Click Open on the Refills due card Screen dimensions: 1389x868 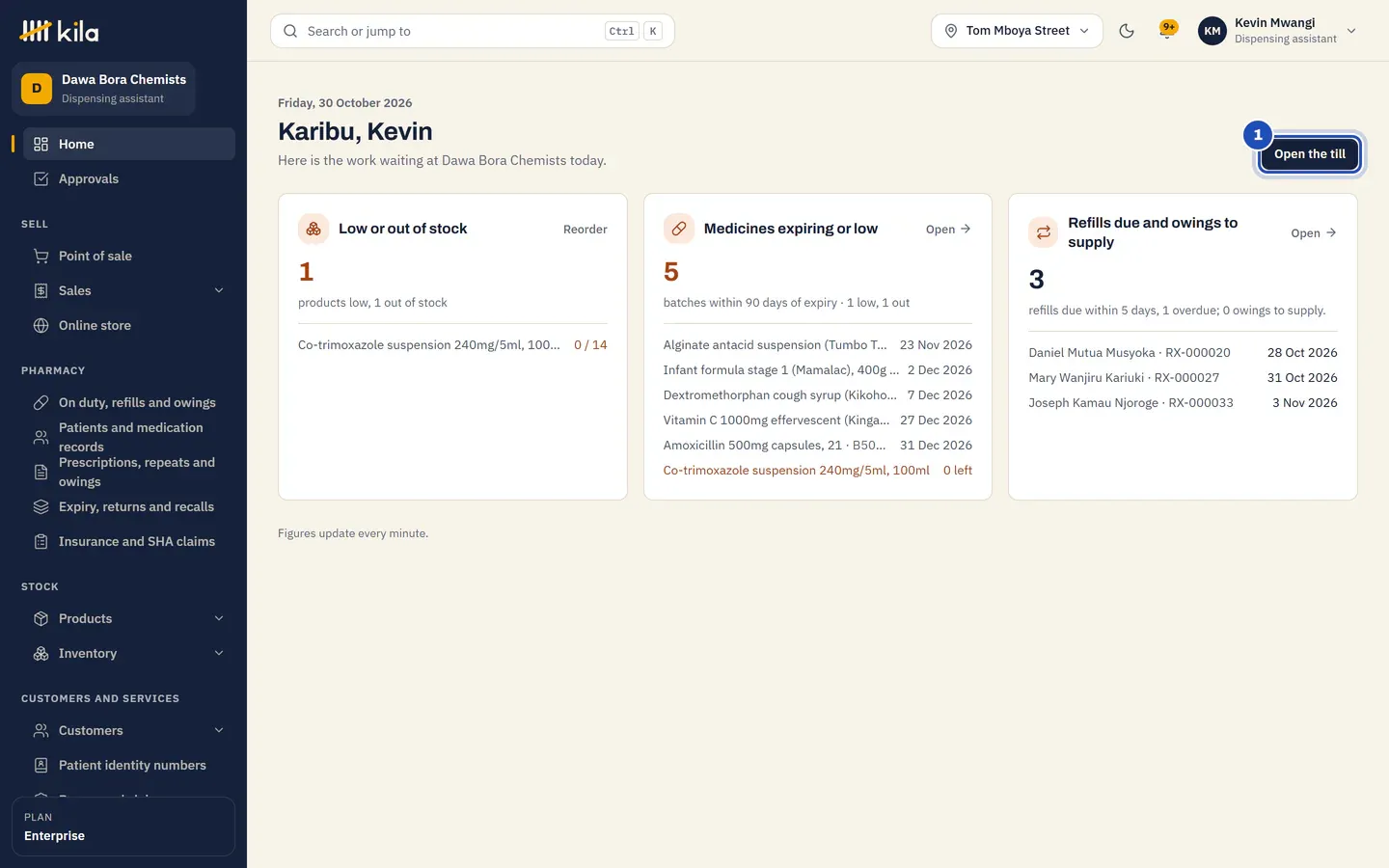tap(1314, 233)
